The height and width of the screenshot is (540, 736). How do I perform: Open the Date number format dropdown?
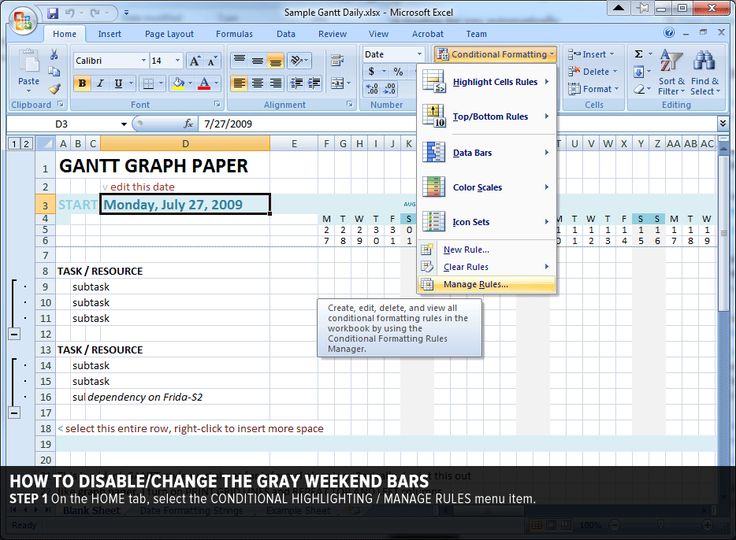click(x=420, y=54)
